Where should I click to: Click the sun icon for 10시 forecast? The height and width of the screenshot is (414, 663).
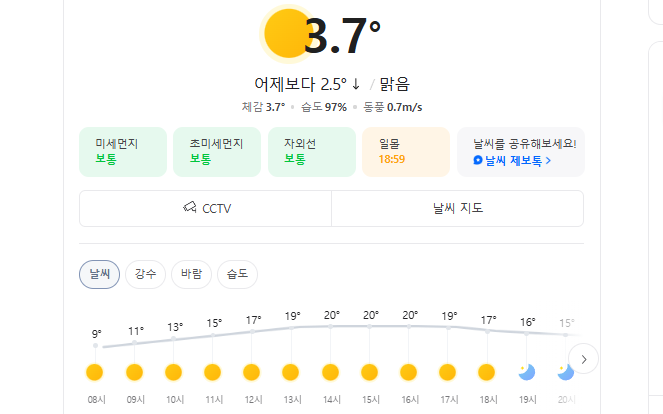[x=173, y=372]
